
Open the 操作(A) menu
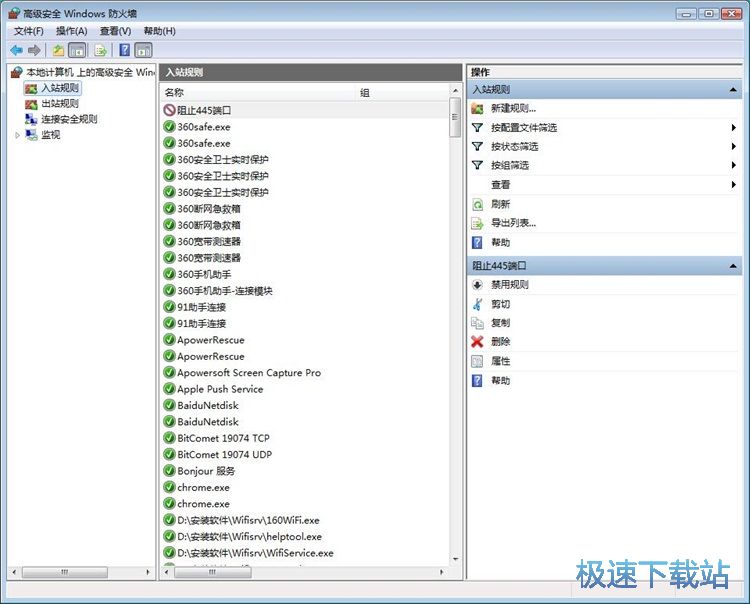pyautogui.click(x=71, y=31)
